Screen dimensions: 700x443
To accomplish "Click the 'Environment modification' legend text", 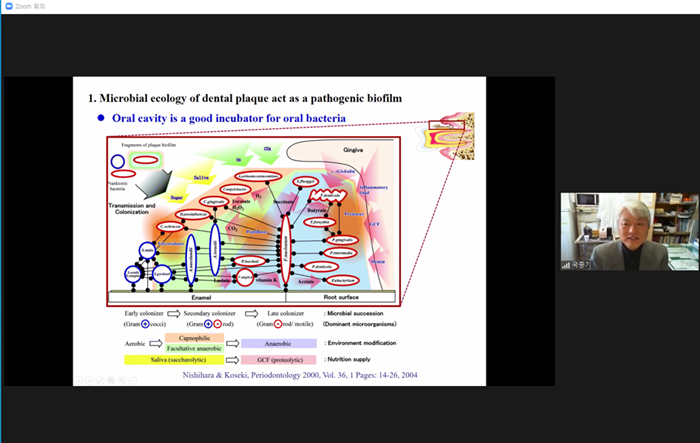I will (x=362, y=343).
